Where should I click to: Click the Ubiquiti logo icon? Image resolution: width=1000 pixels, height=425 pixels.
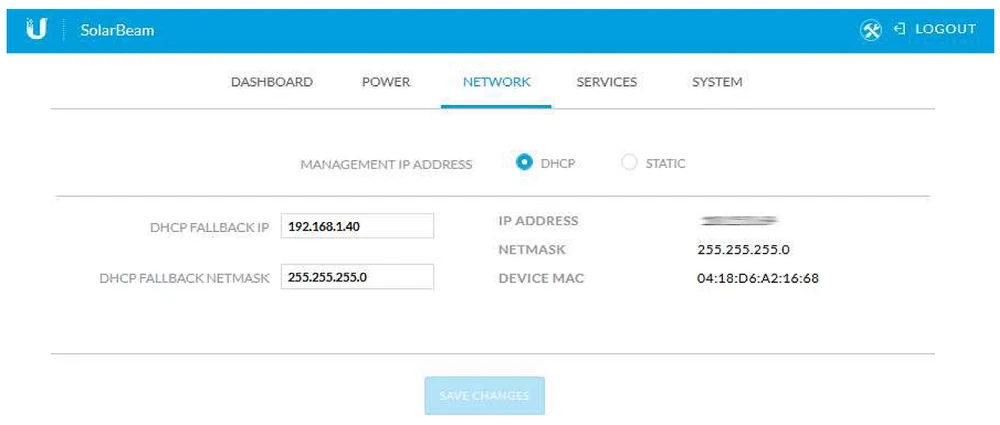coord(36,30)
